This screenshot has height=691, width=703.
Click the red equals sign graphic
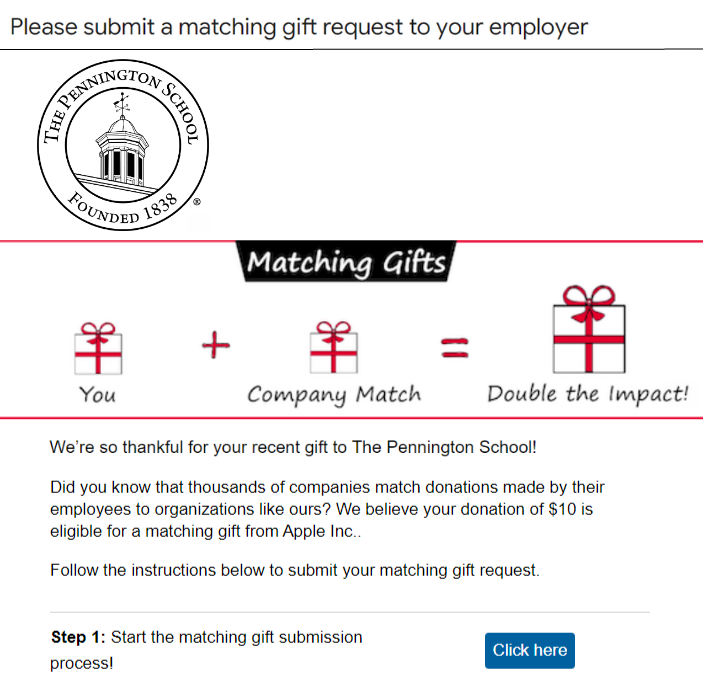point(455,348)
